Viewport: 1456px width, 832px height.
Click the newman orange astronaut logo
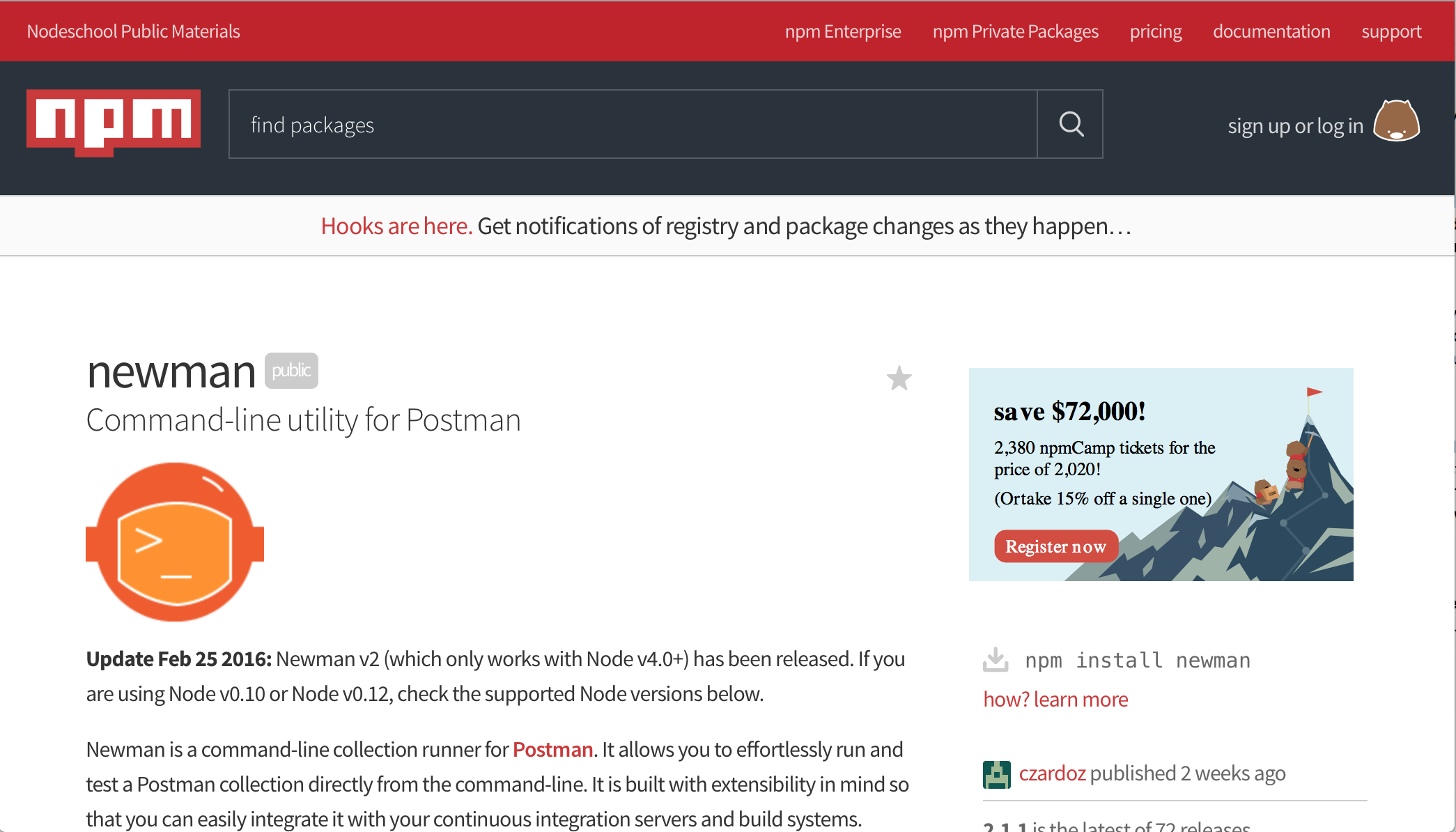tap(175, 541)
